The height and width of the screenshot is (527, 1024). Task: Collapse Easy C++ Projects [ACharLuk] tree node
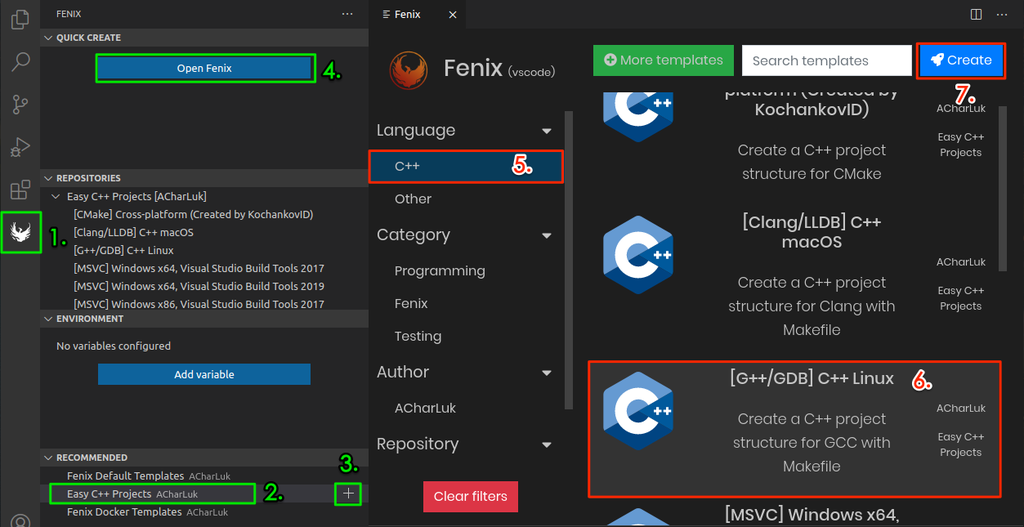(x=56, y=196)
